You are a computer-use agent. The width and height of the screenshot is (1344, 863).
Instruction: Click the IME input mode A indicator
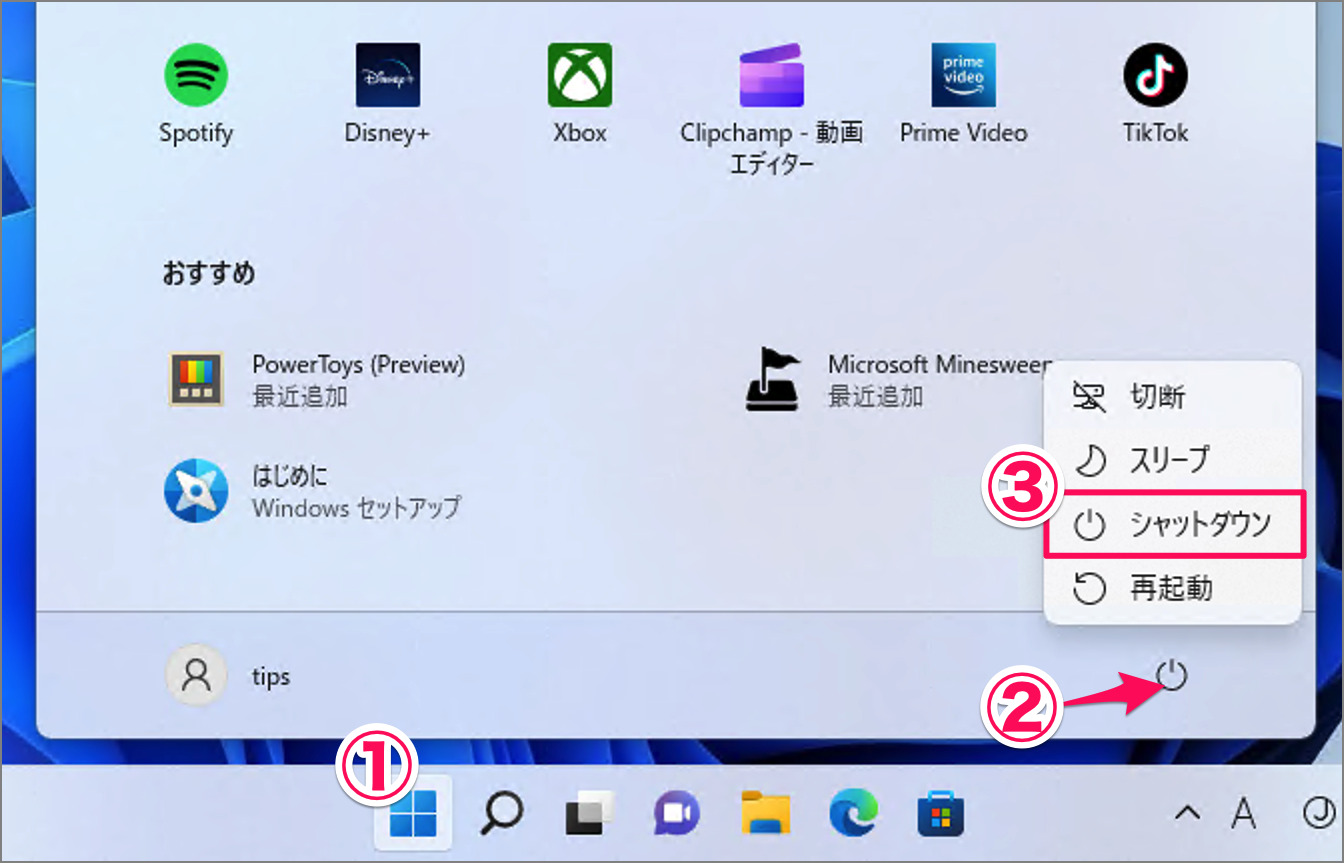coord(1244,814)
